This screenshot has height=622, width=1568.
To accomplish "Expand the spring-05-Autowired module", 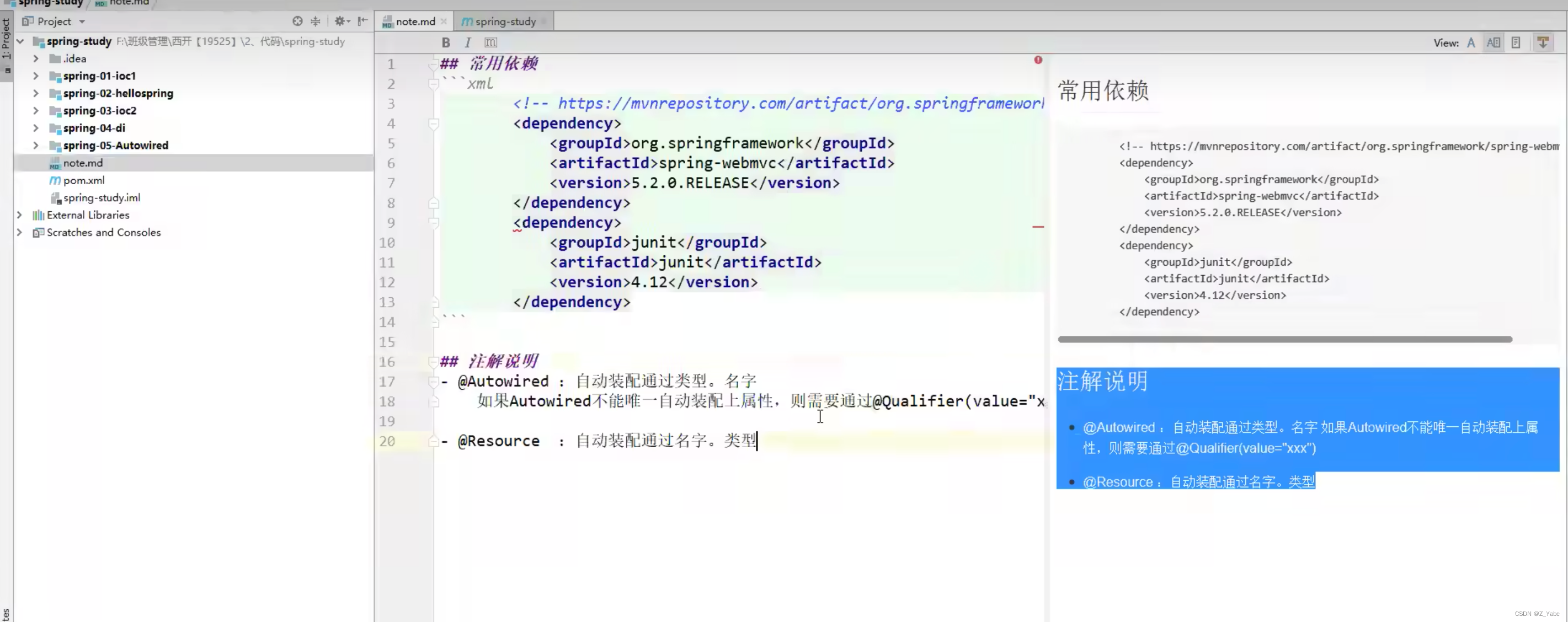I will click(x=36, y=146).
